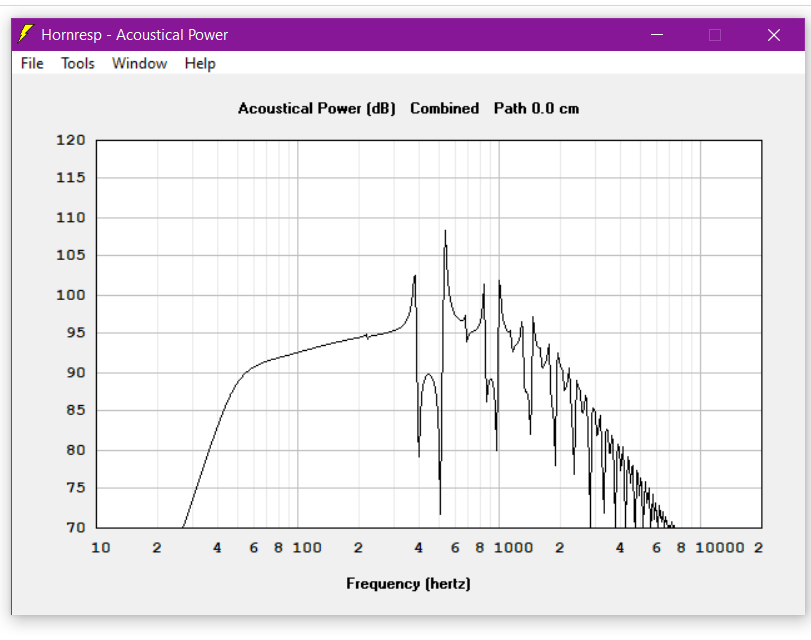Click the Hornresp lightning bolt icon
Image resolution: width=811 pixels, height=640 pixels.
click(x=25, y=34)
